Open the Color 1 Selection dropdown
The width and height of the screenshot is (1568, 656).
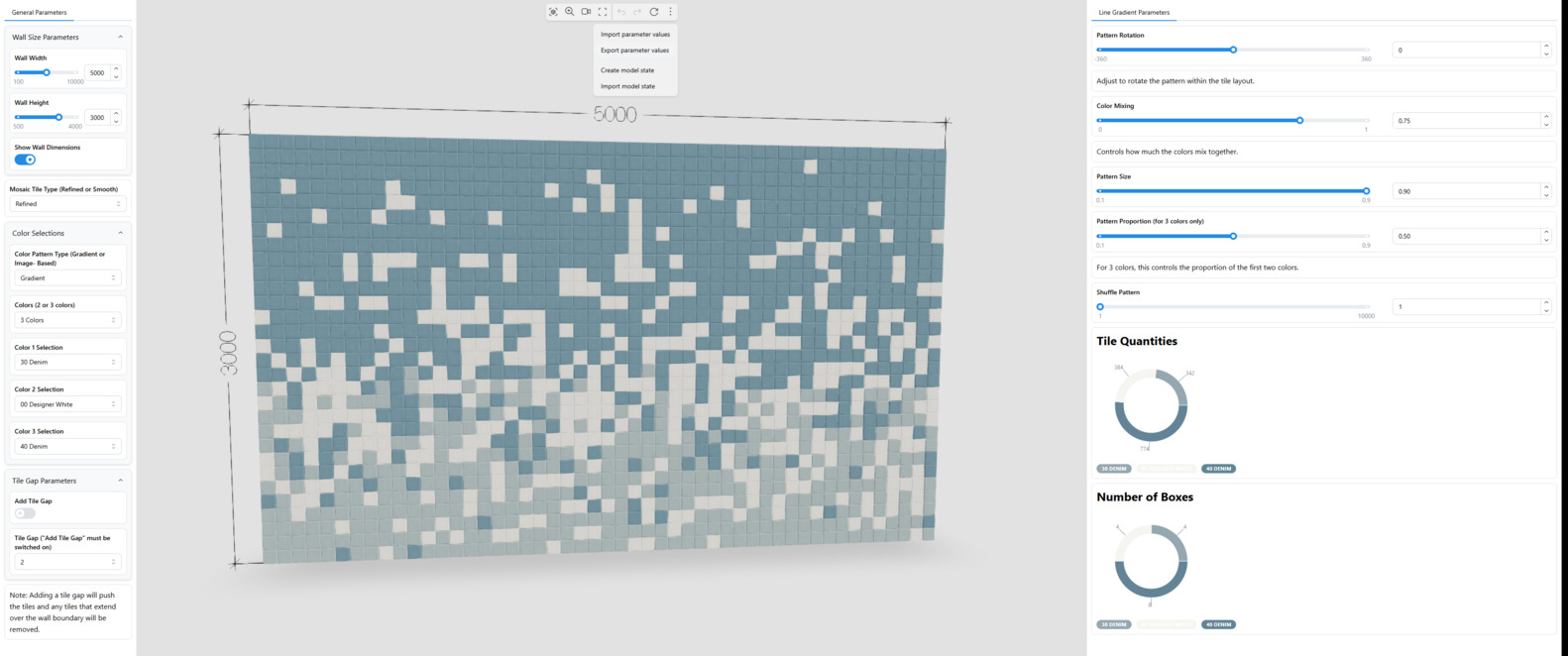pos(66,363)
